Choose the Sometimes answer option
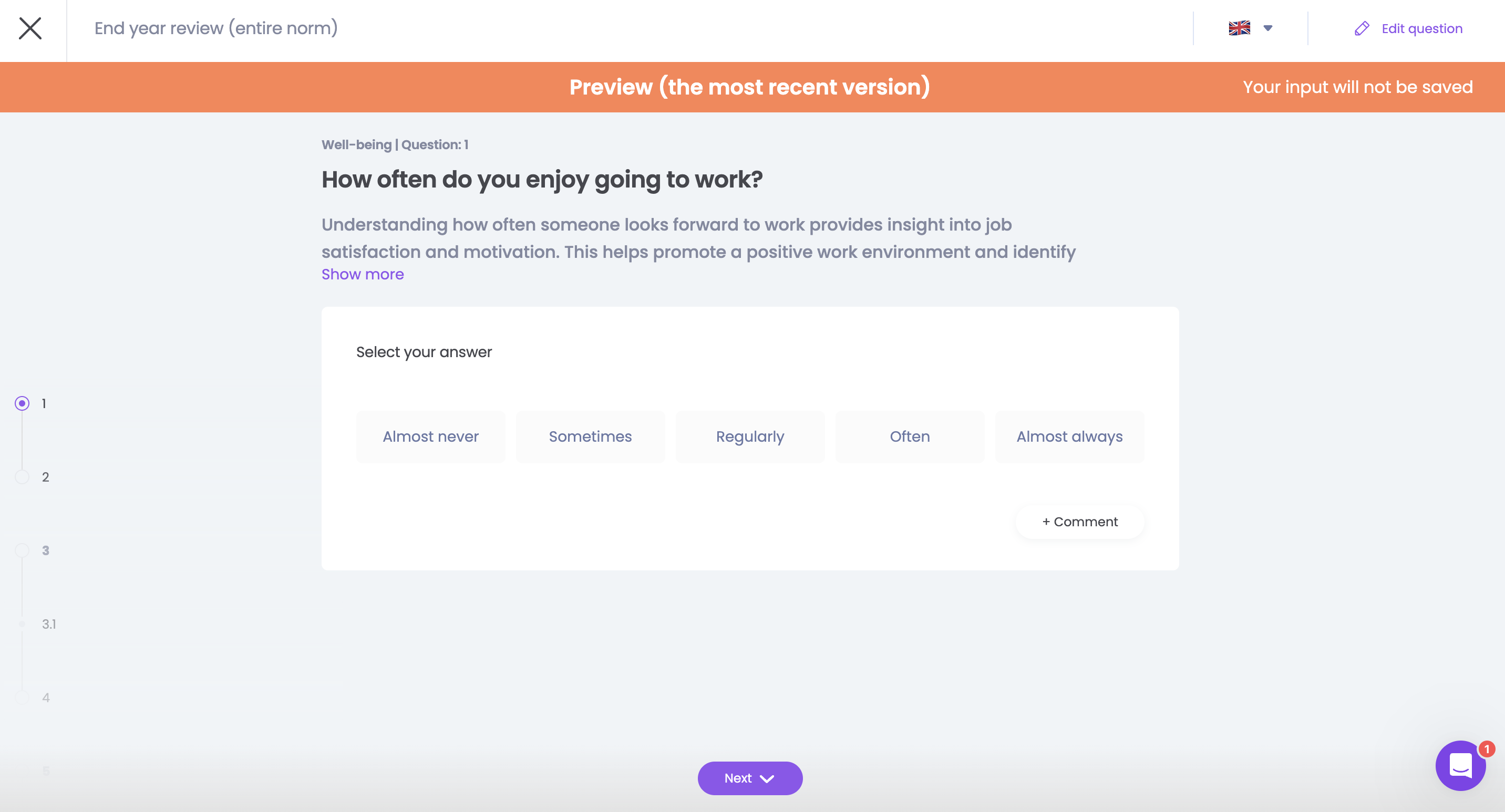1505x812 pixels. [590, 436]
